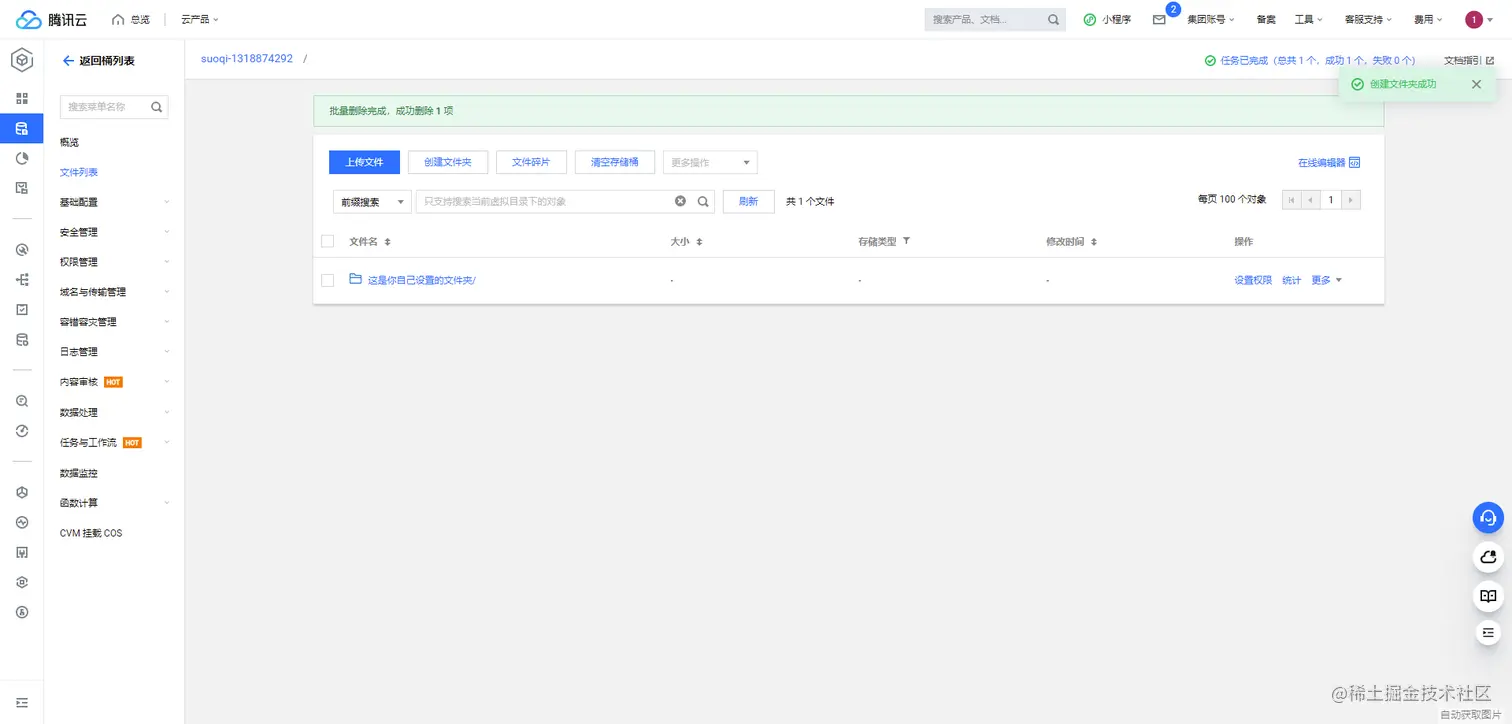The width and height of the screenshot is (1512, 724).
Task: Click the suoqi-1318874292 bucket breadcrumb
Action: [x=247, y=59]
